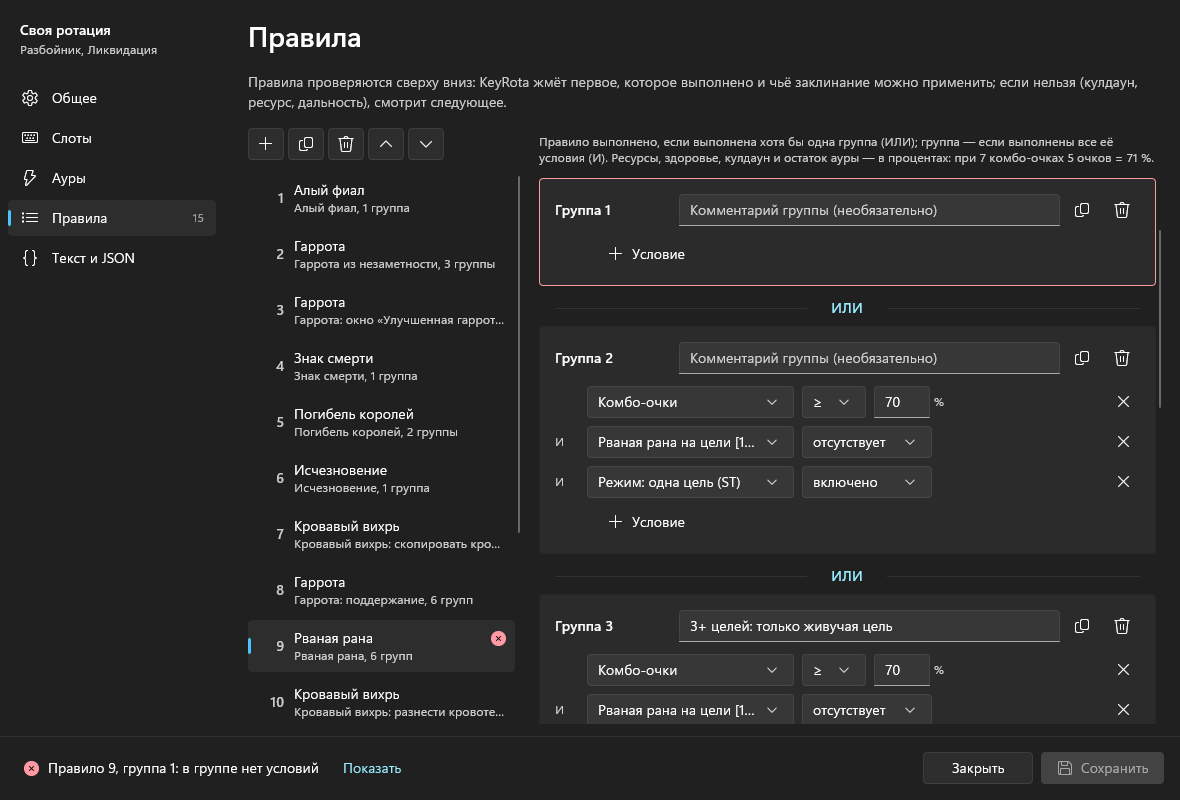Click the groups panel scrollbar
This screenshot has height=800, width=1180.
point(1161,319)
